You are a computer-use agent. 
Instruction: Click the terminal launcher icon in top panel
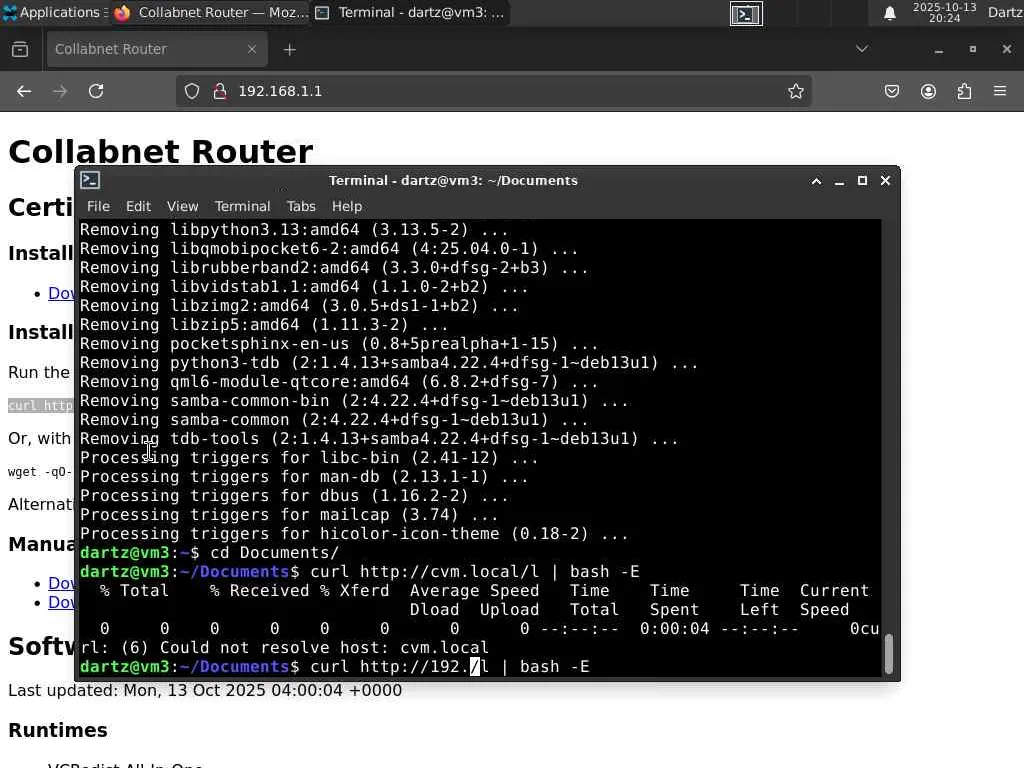pyautogui.click(x=746, y=14)
